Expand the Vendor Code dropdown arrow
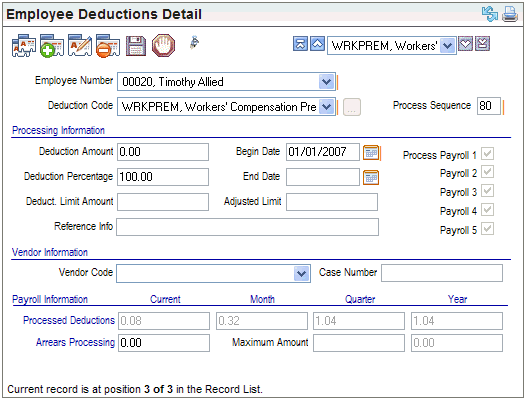 pos(301,274)
